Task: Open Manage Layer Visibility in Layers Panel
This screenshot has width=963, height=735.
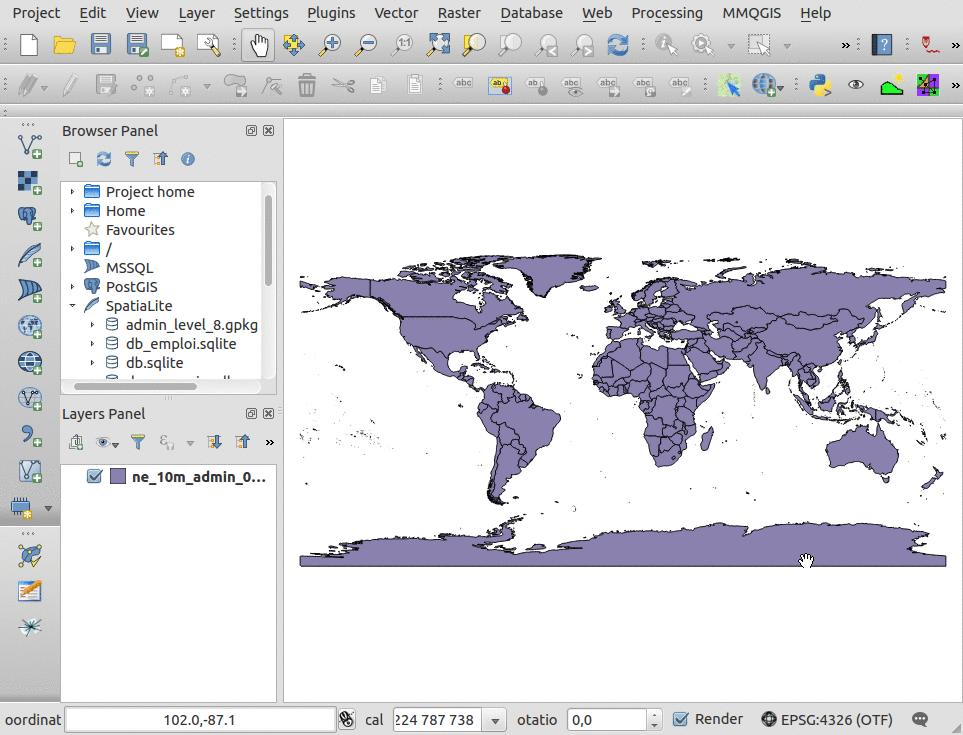Action: point(105,440)
